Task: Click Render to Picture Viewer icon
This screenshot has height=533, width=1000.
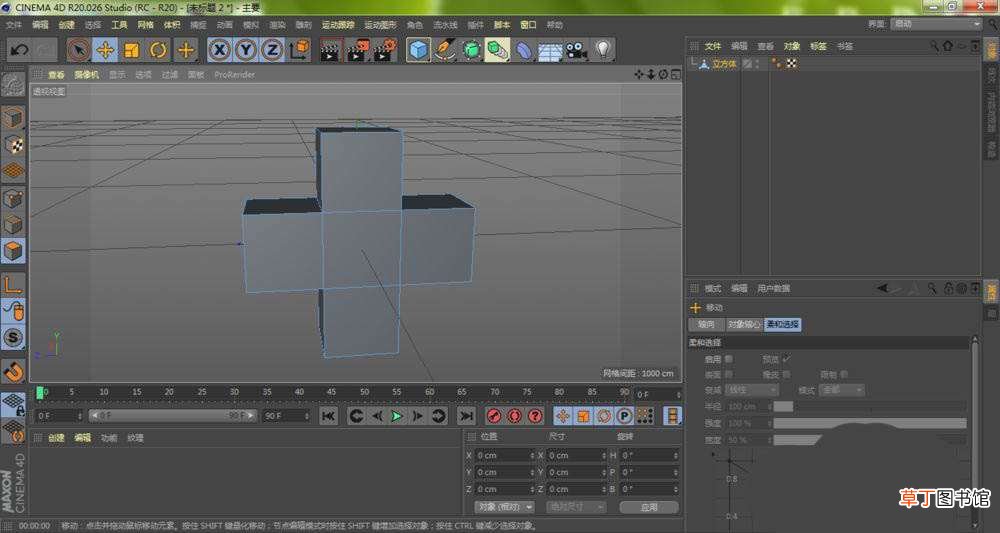Action: coord(358,50)
